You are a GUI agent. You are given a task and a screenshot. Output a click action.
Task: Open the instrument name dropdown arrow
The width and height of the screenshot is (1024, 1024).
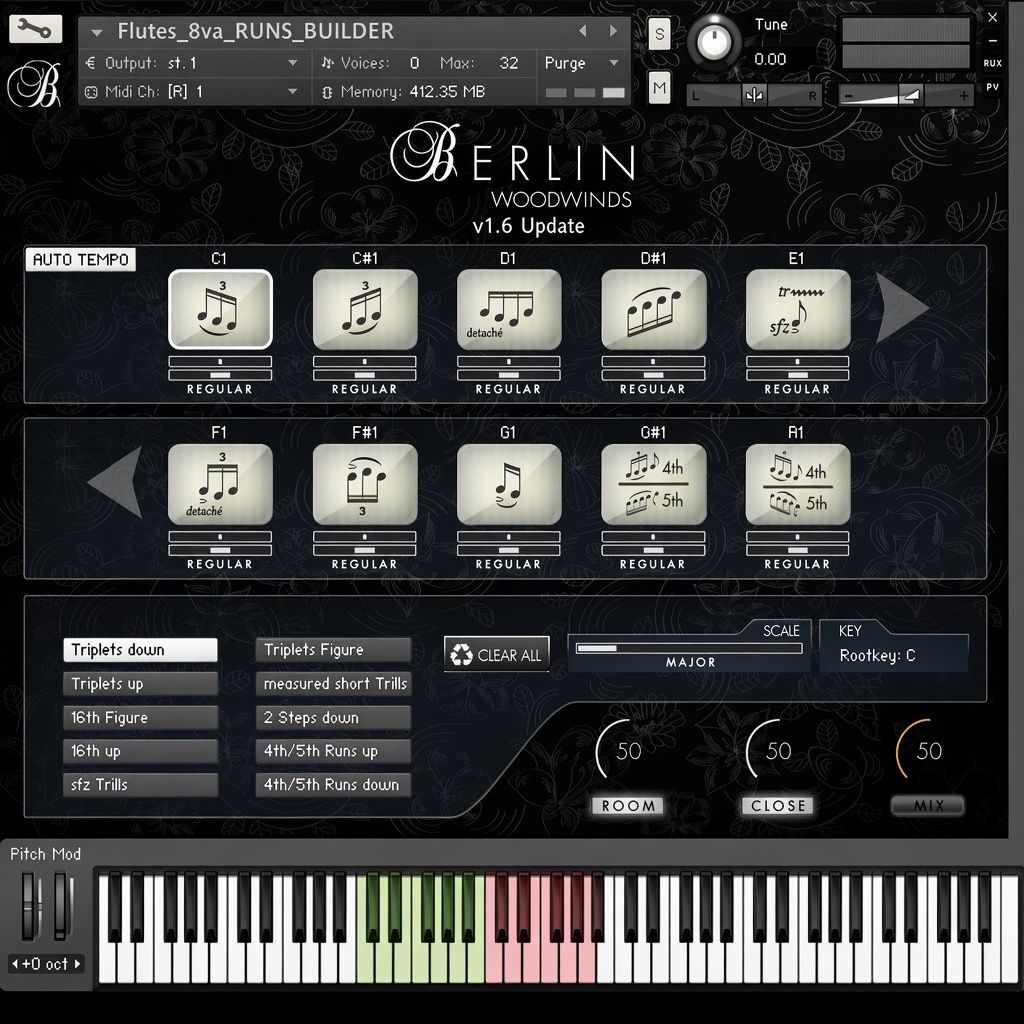click(97, 32)
